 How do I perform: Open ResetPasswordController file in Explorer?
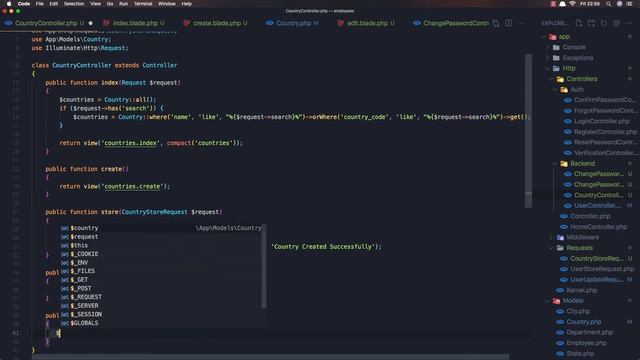(604, 142)
